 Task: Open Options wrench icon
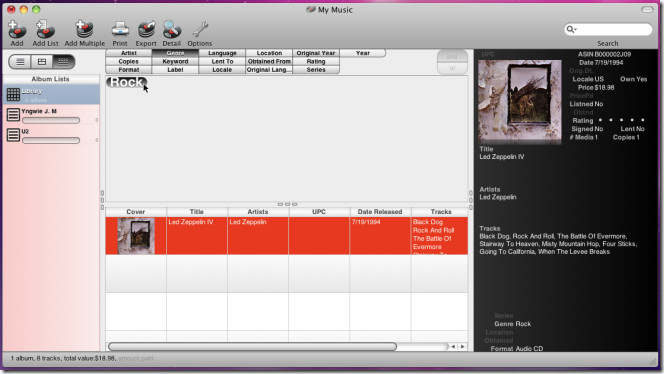(x=199, y=30)
